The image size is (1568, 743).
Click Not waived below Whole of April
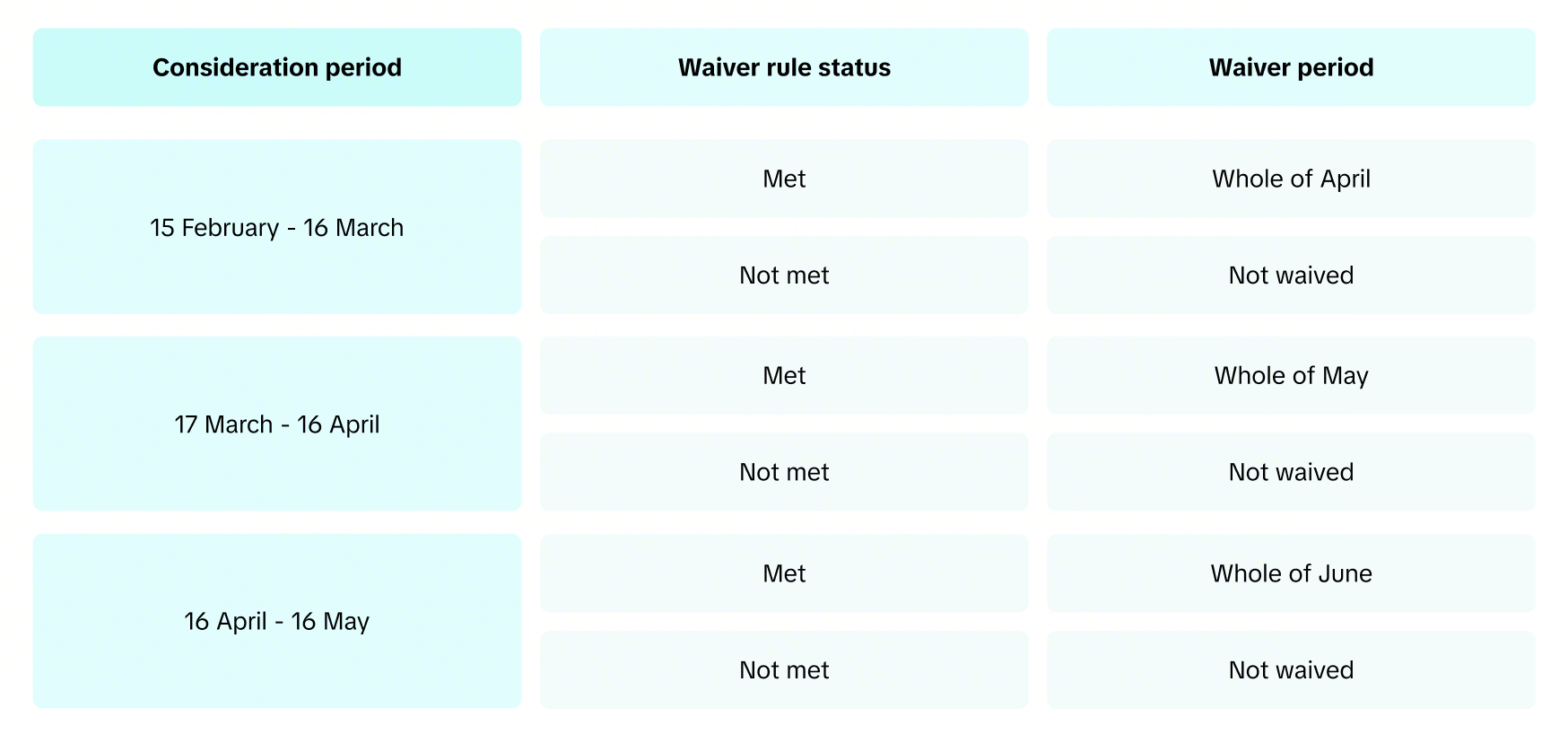[1291, 275]
